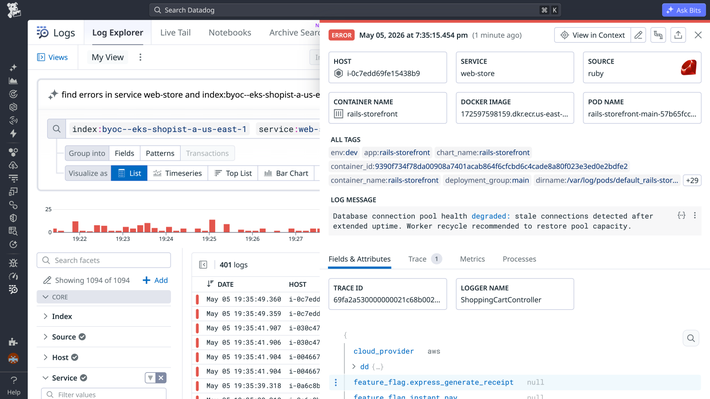Show the +29 more tags
Screen dimensions: 710x399
[x=692, y=180]
